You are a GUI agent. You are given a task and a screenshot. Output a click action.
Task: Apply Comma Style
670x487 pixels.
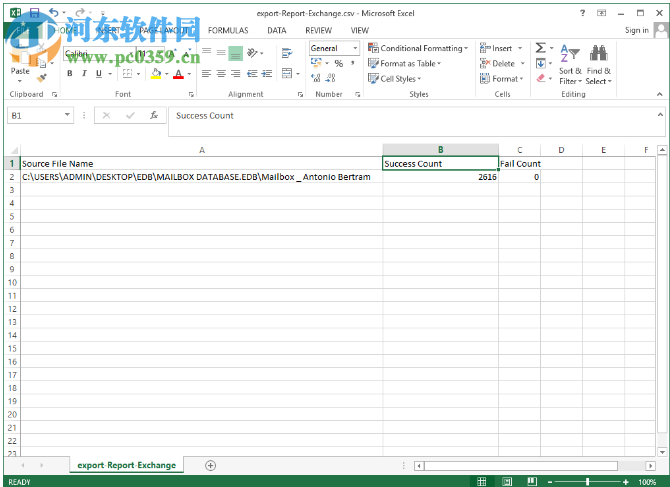pyautogui.click(x=353, y=63)
